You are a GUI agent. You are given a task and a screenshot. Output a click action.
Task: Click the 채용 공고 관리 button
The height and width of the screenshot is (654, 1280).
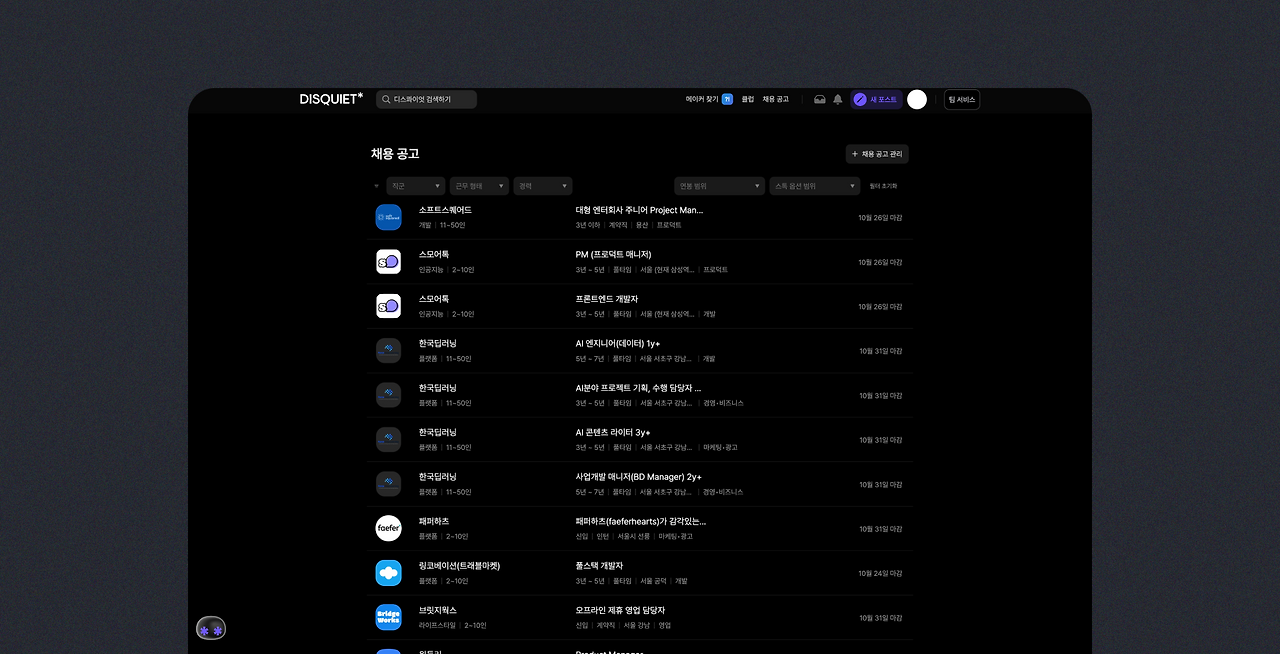tap(877, 154)
